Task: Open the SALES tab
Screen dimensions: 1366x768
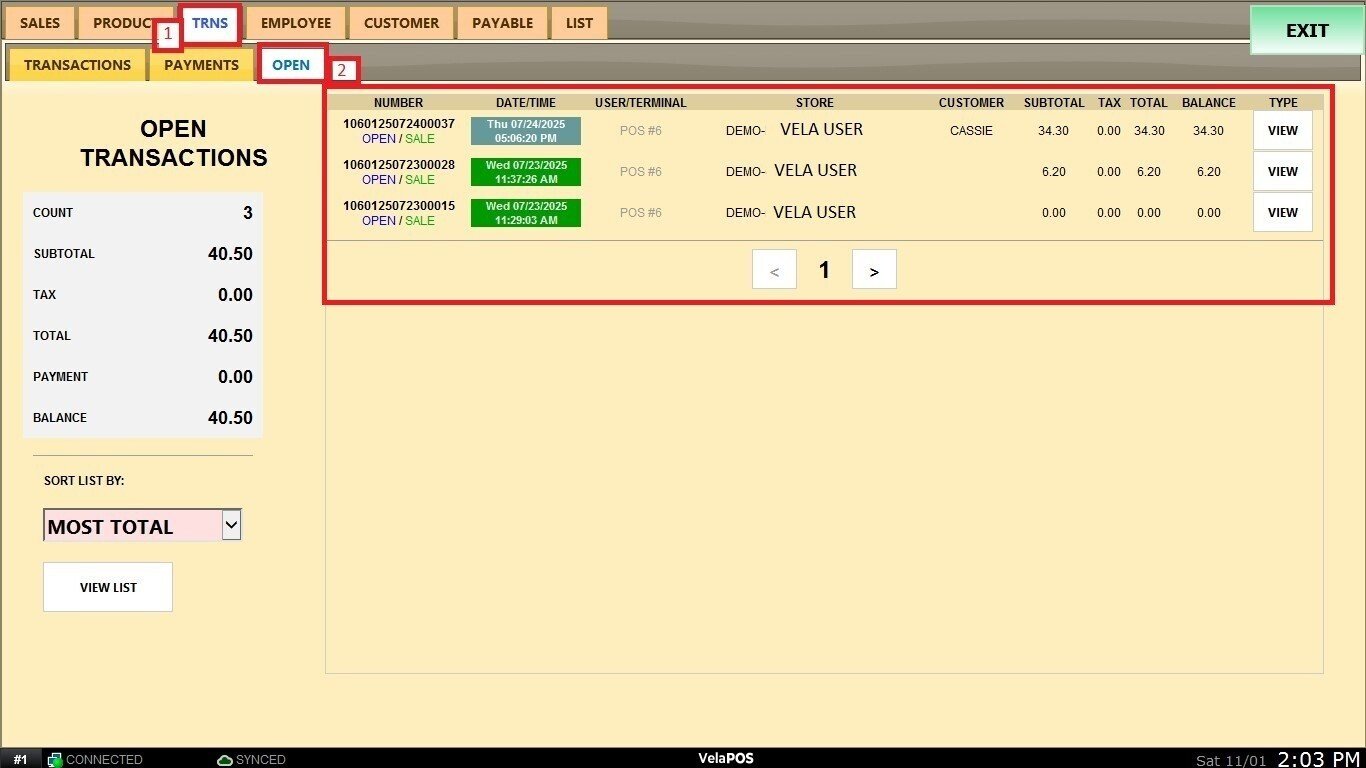Action: pos(40,23)
